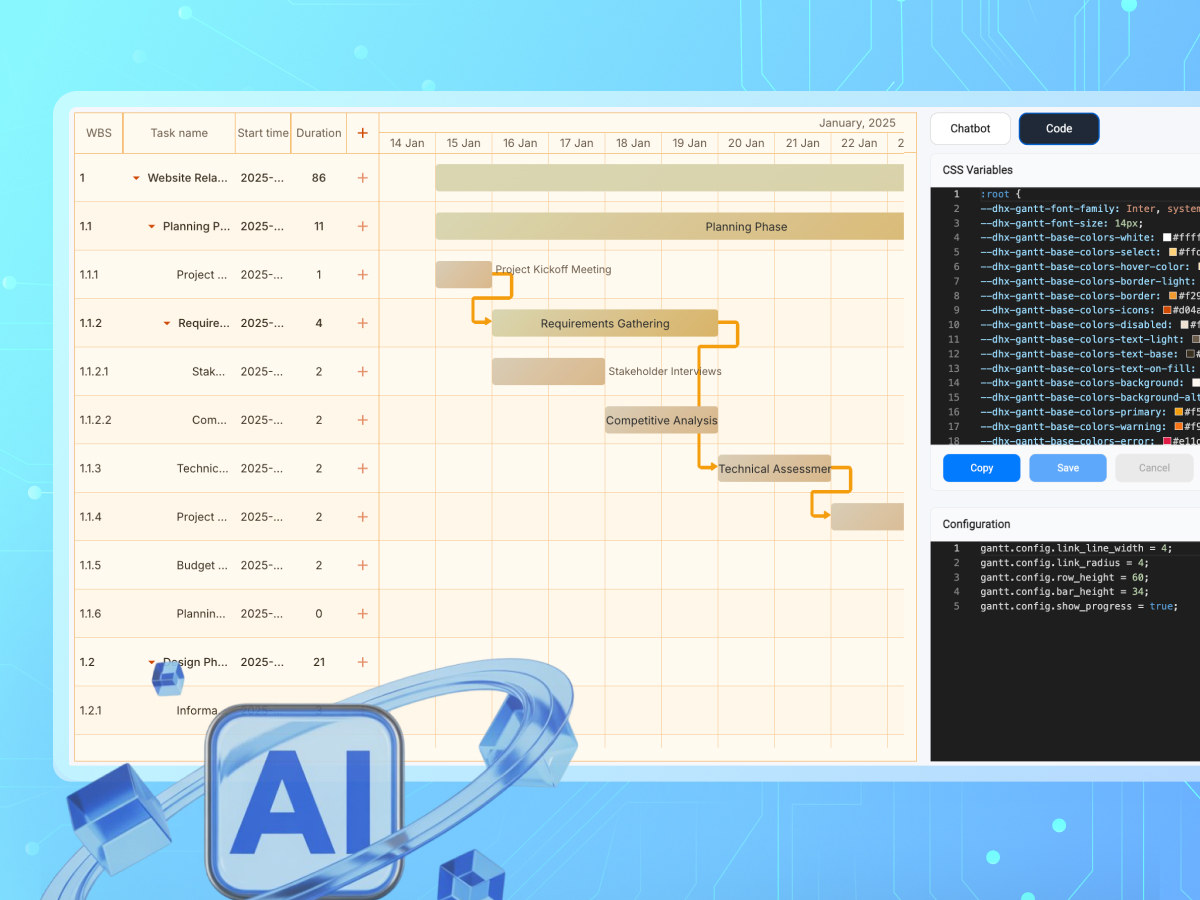Click the January, 2025 month header
This screenshot has height=900, width=1200.
pos(857,123)
